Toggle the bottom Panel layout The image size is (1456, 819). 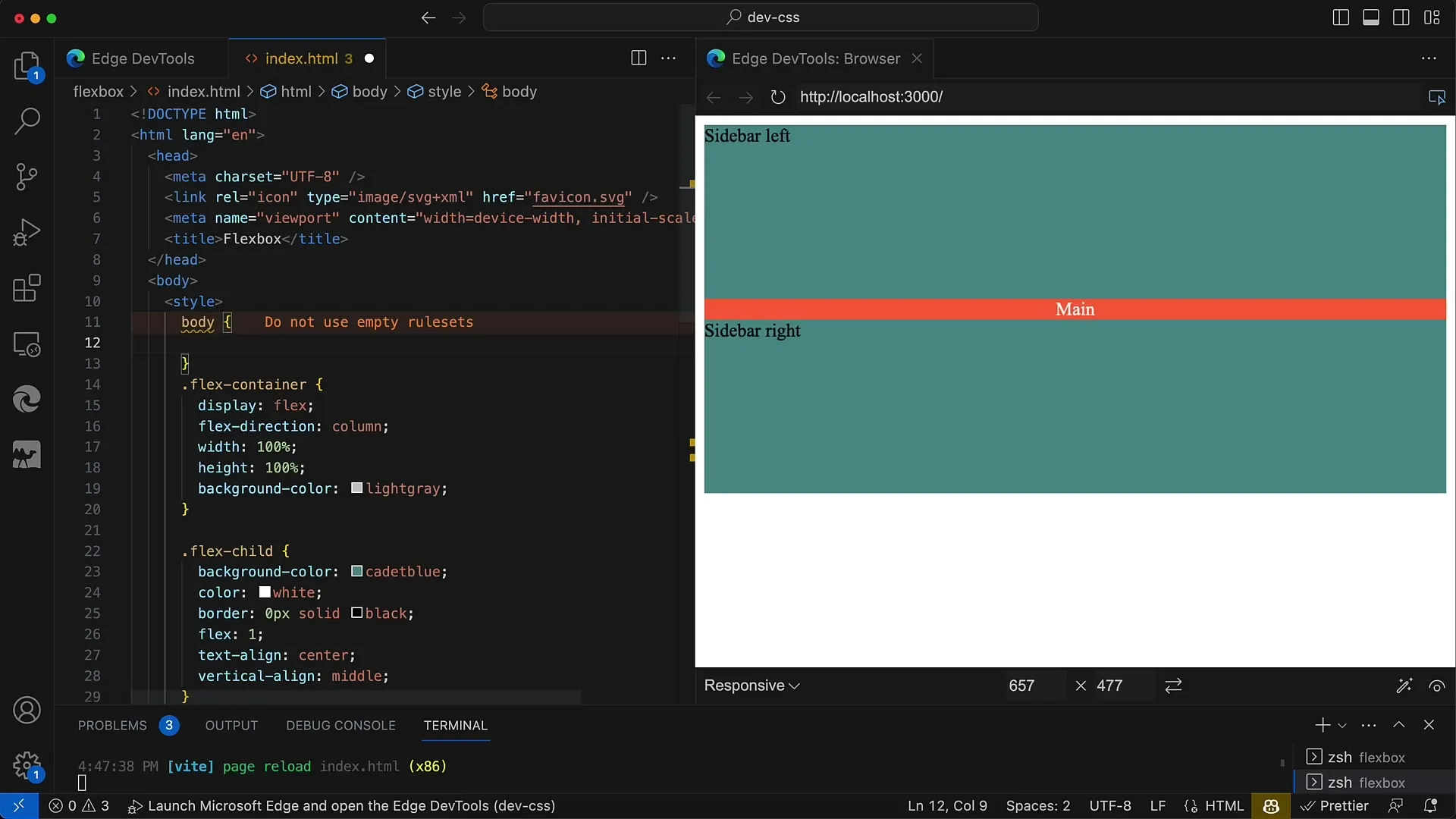pyautogui.click(x=1371, y=17)
